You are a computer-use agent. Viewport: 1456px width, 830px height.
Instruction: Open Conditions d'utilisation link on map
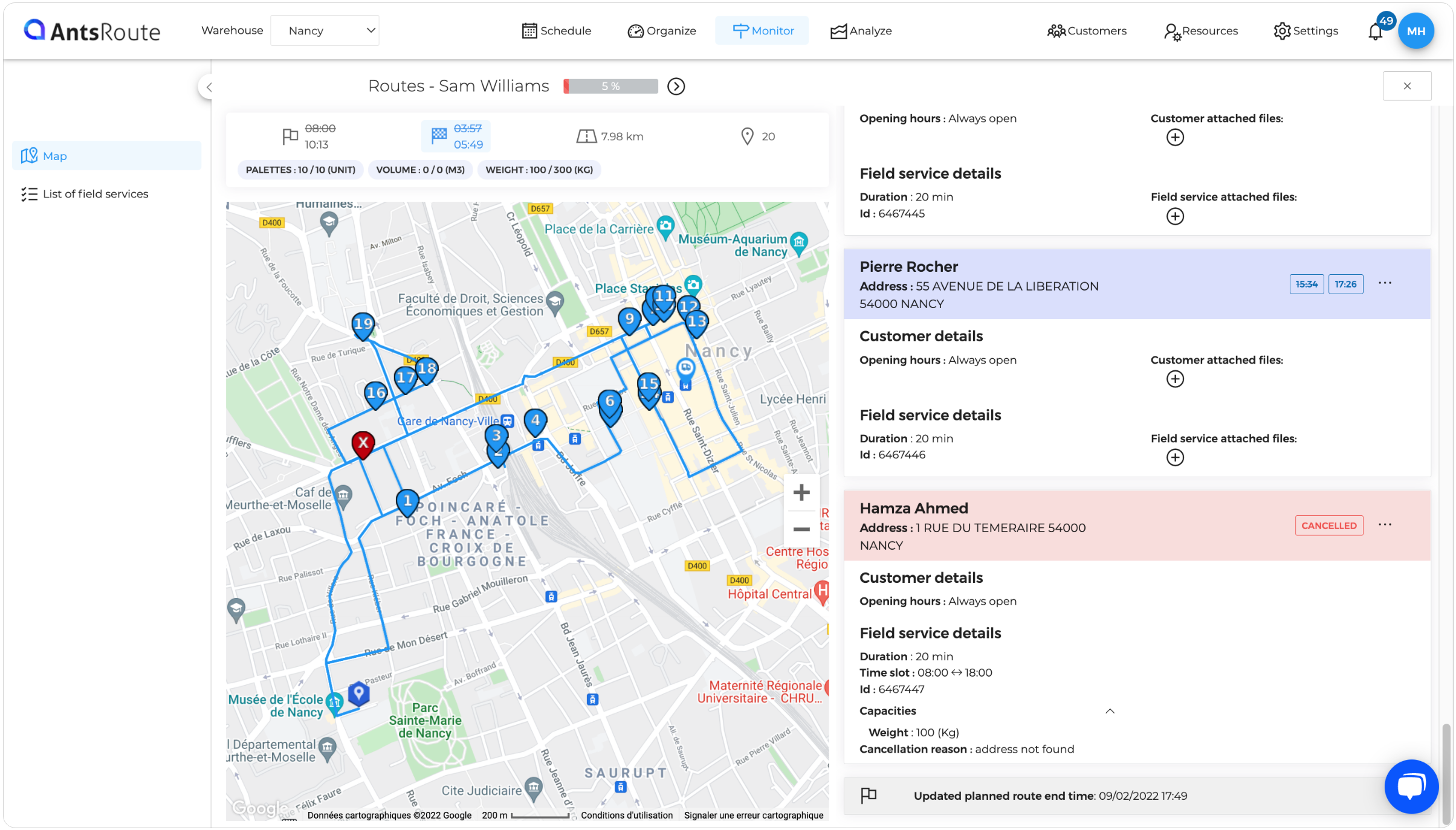point(627,815)
